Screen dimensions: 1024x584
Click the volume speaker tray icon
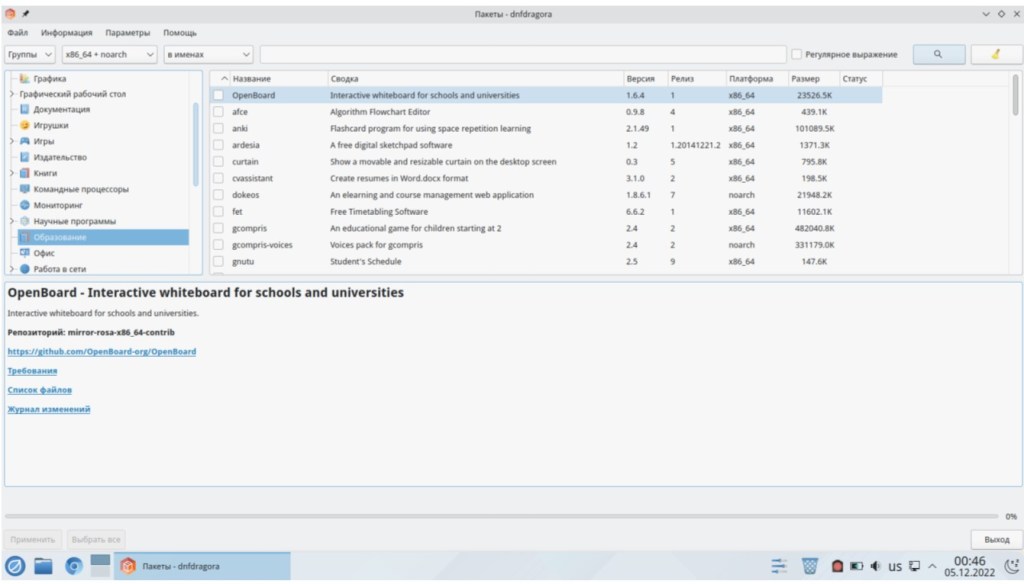tap(875, 566)
